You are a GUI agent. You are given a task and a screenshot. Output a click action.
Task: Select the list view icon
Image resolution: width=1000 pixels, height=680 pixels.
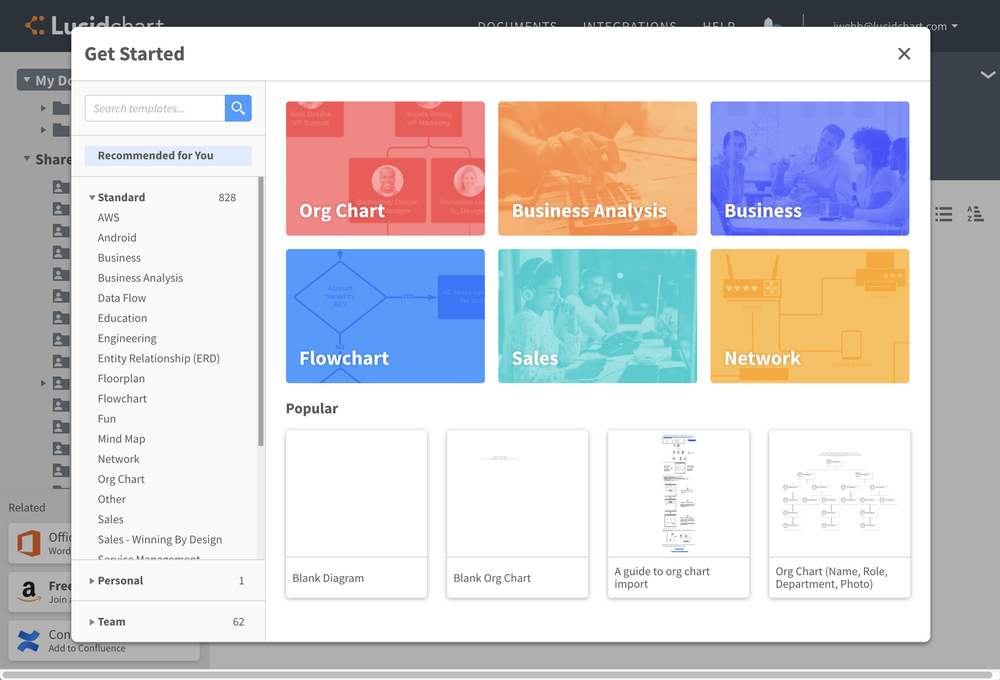(943, 214)
